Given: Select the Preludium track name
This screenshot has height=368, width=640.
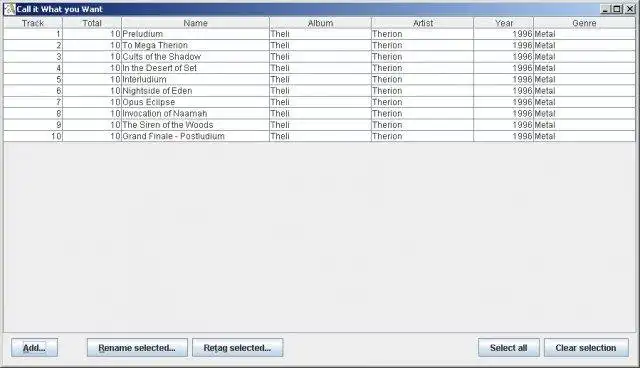Looking at the screenshot, I should point(195,34).
